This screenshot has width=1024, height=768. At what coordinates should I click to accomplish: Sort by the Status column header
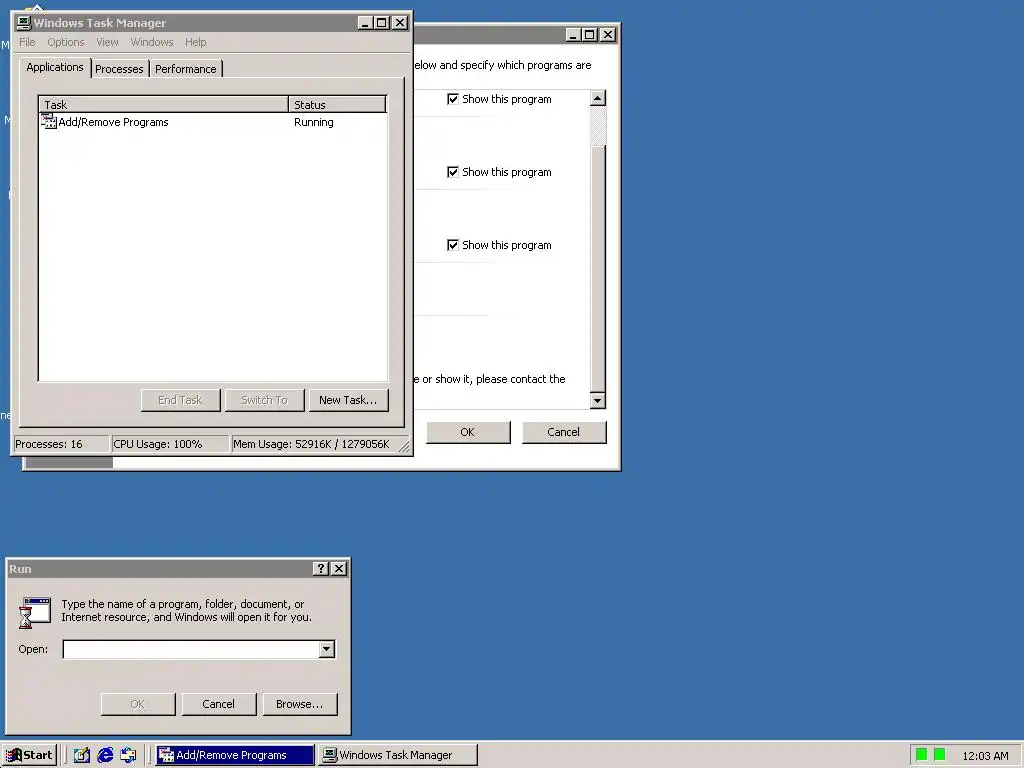337,104
